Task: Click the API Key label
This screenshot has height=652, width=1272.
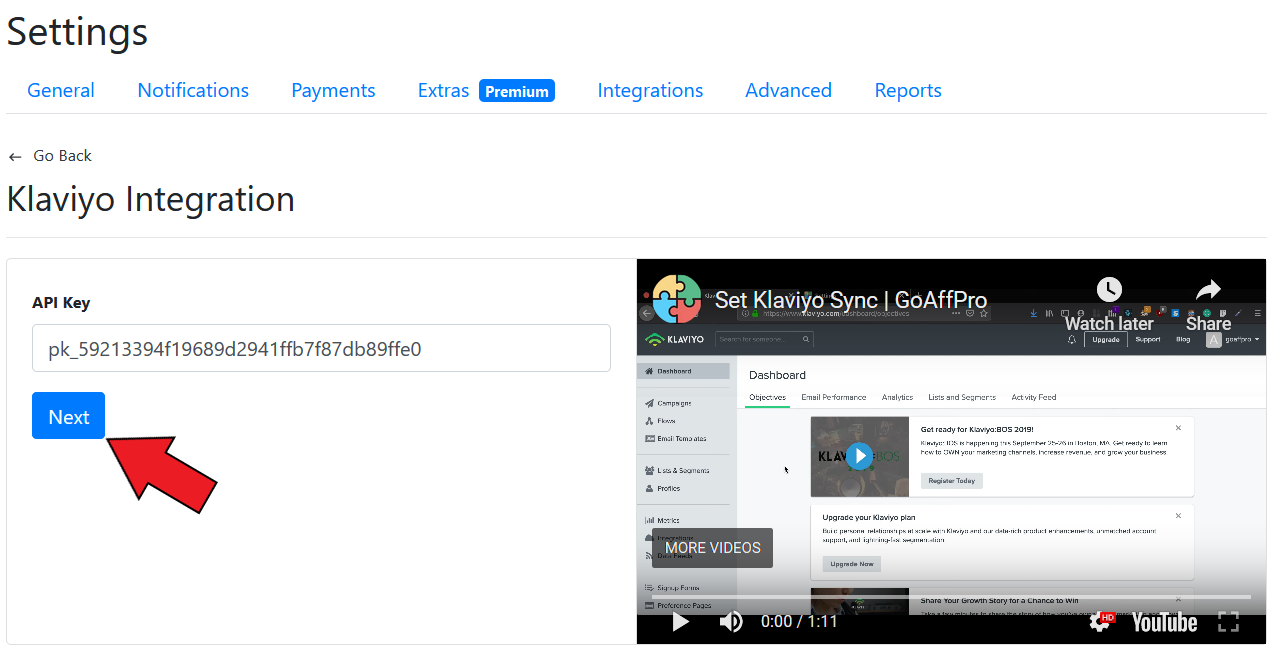Action: (x=61, y=303)
